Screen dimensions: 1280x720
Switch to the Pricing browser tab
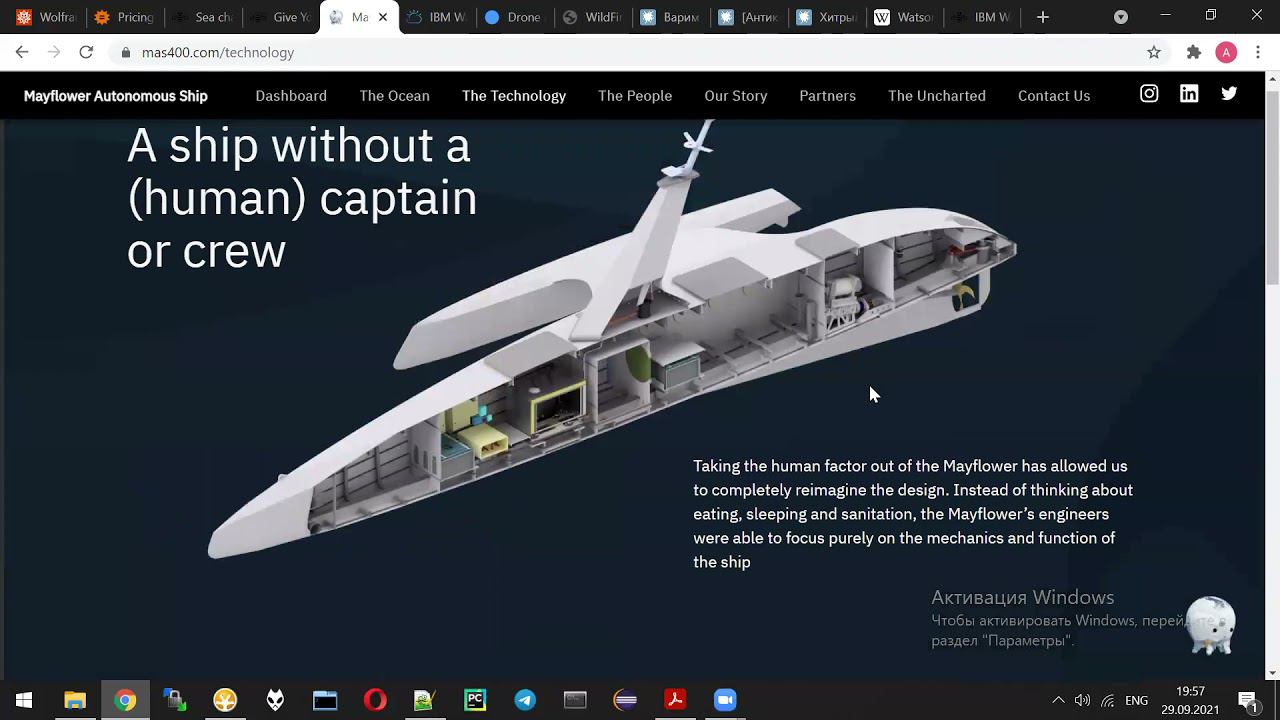[x=124, y=17]
